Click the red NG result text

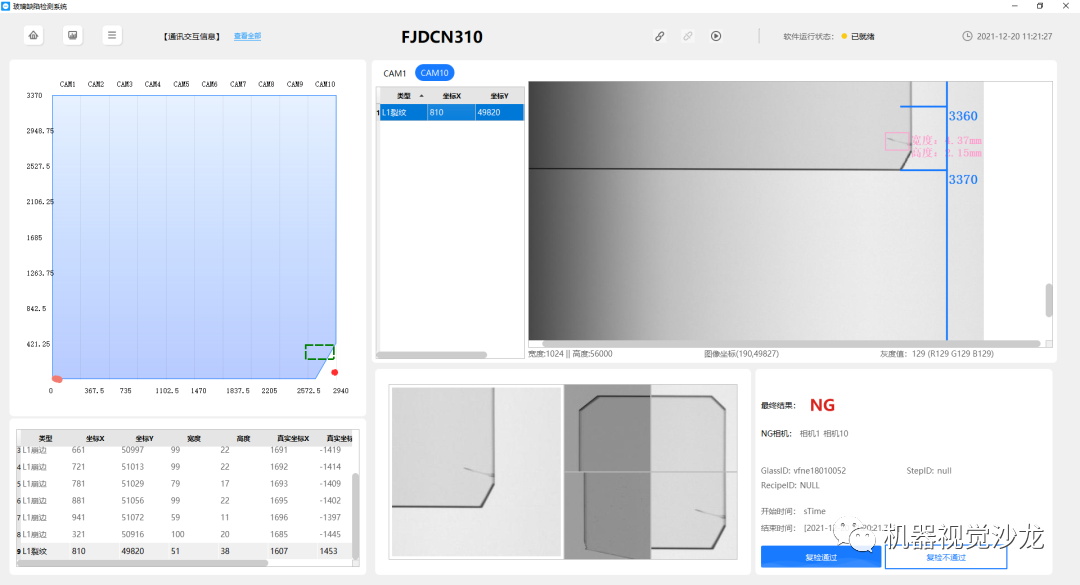(x=822, y=405)
